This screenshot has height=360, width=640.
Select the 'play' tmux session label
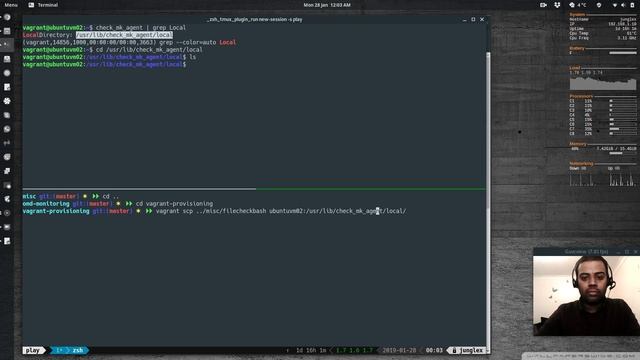pos(33,350)
